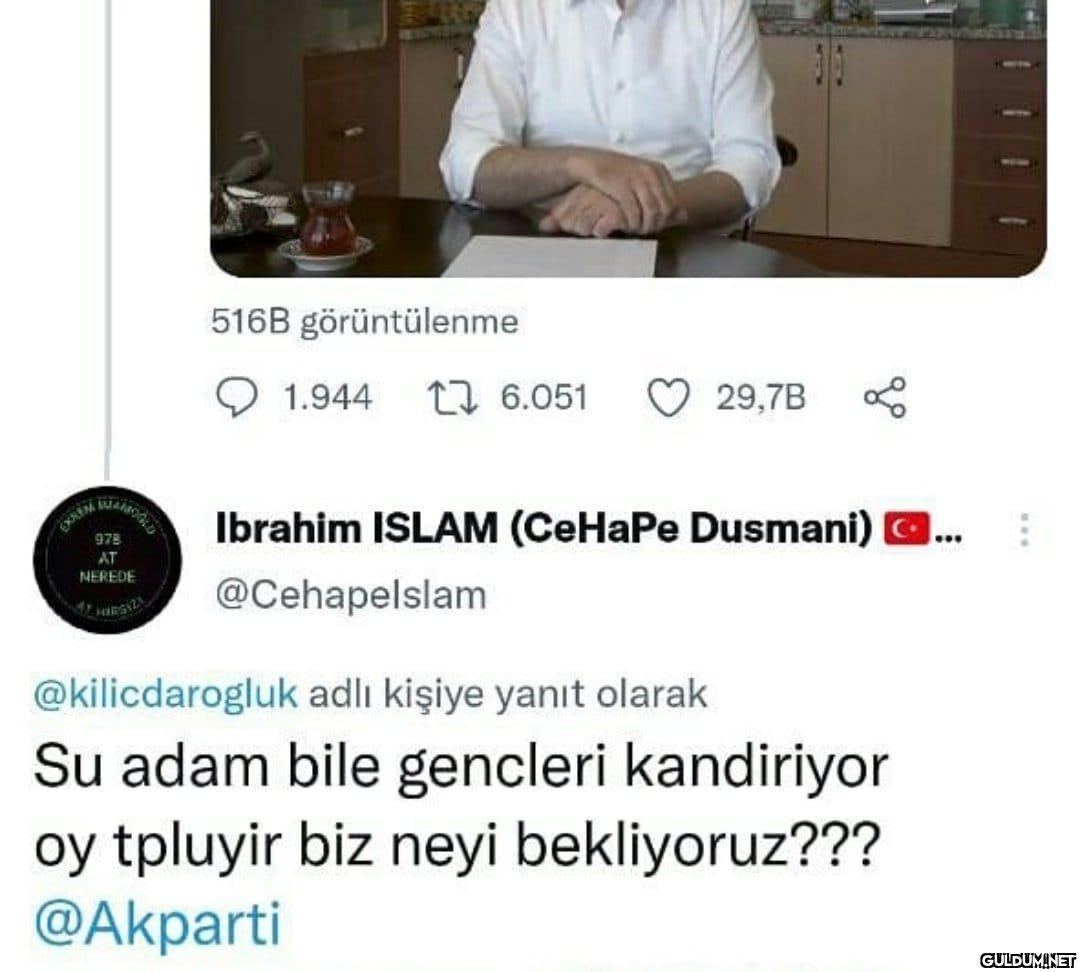This screenshot has width=1080, height=972.
Task: Retweet using the retweet arrows icon
Action: point(453,399)
